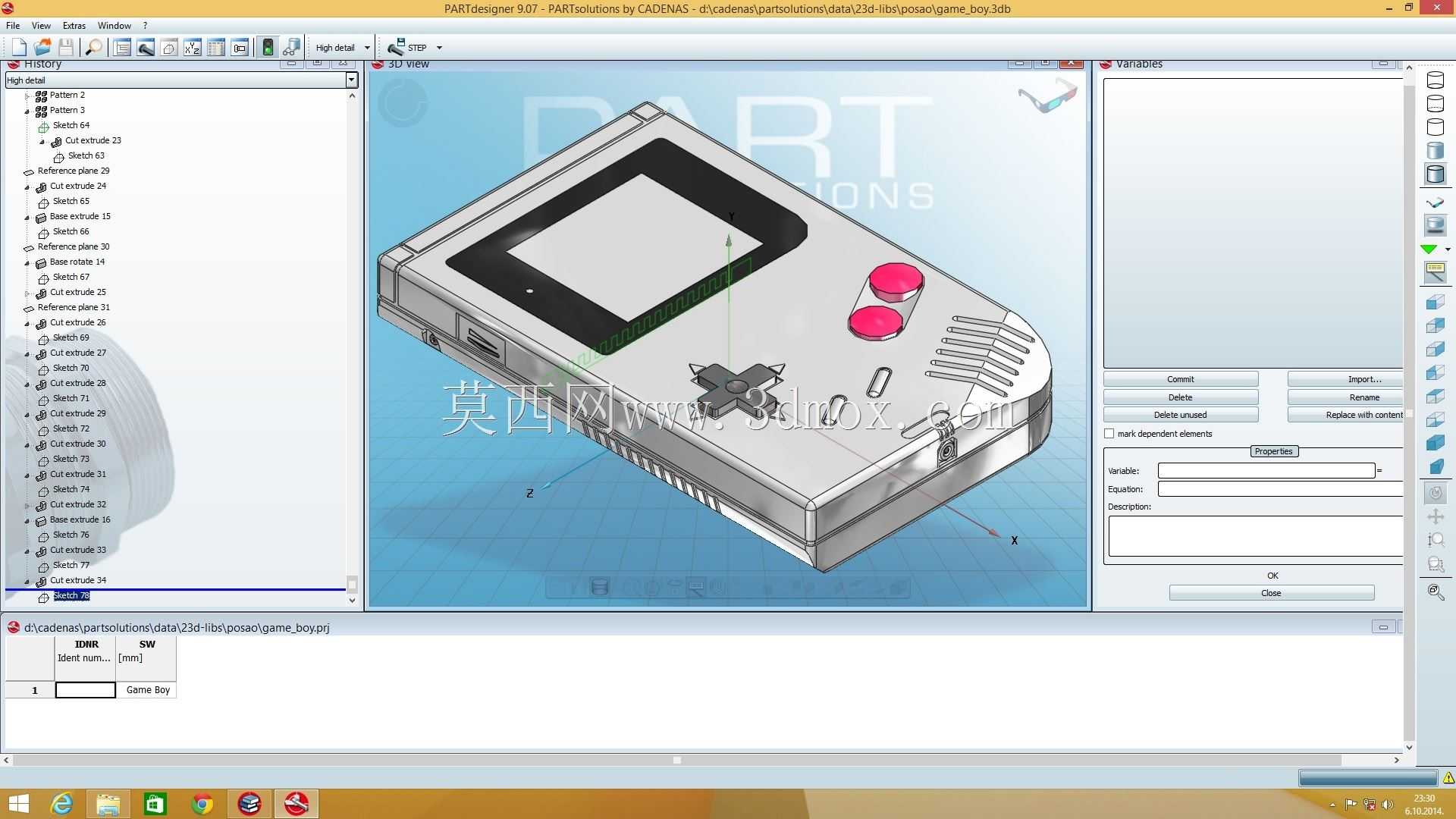This screenshot has height=819, width=1456.
Task: Open the ? help menu
Action: coord(145,25)
